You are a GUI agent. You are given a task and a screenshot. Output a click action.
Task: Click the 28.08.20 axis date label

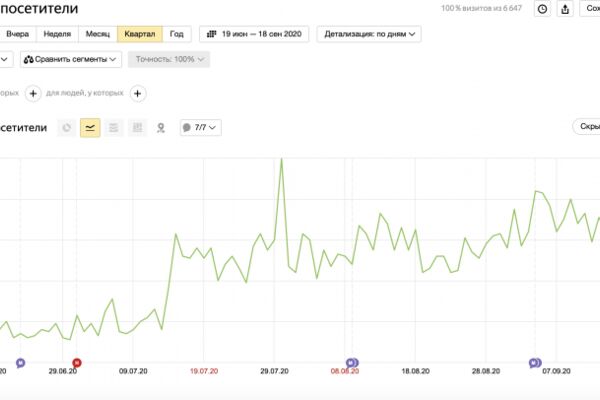tap(486, 371)
